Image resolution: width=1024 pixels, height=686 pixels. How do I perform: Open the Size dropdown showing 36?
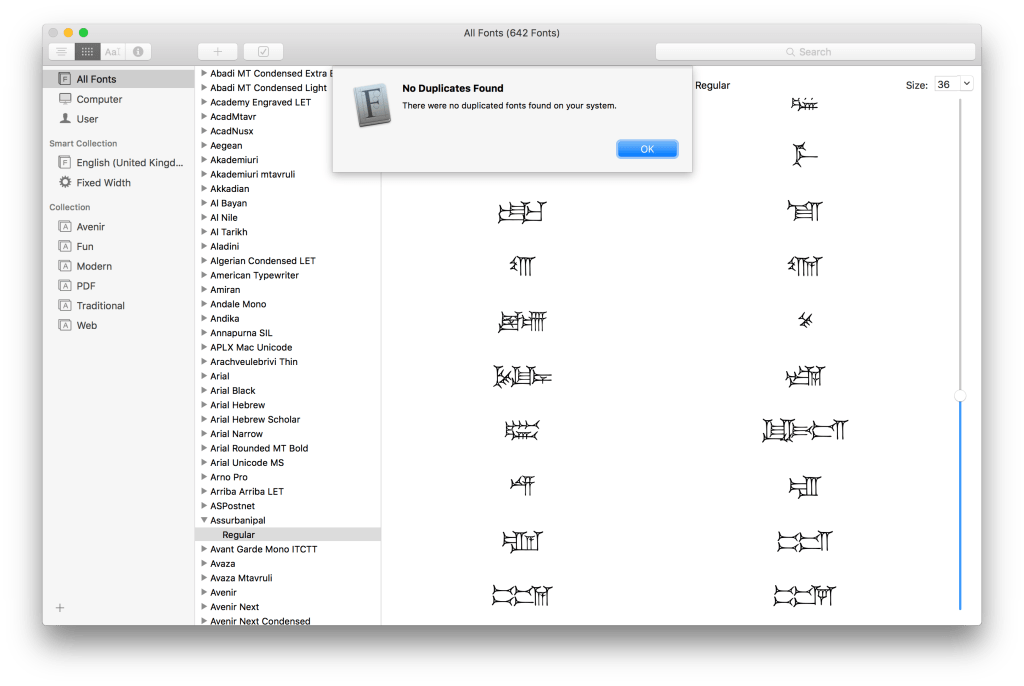click(953, 85)
